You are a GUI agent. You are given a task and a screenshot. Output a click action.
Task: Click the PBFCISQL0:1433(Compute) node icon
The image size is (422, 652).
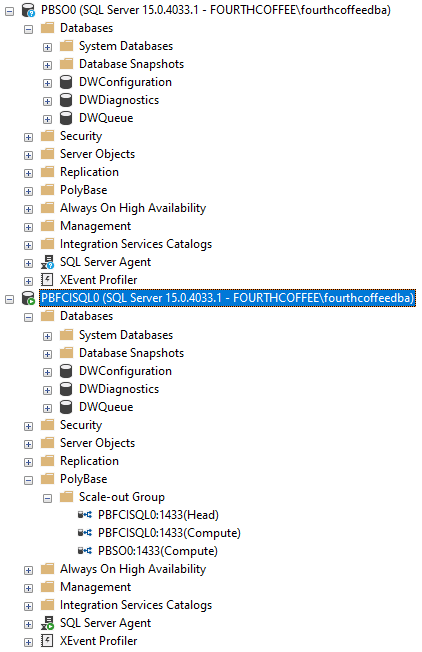click(x=85, y=533)
